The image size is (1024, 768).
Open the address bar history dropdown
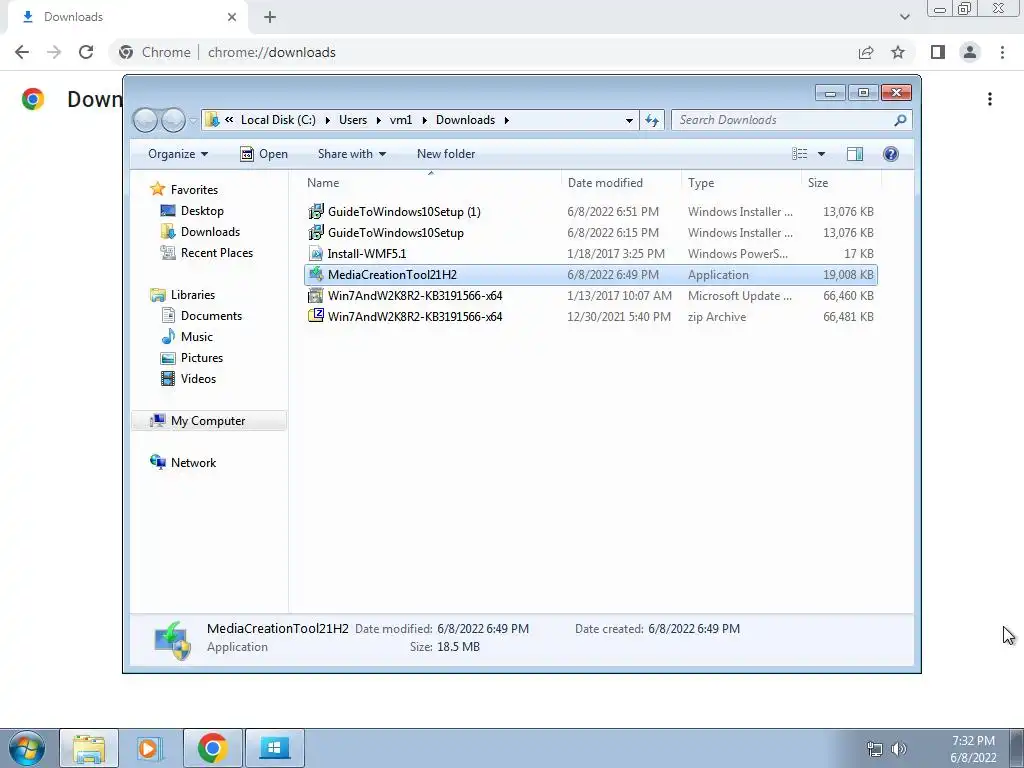coord(629,120)
